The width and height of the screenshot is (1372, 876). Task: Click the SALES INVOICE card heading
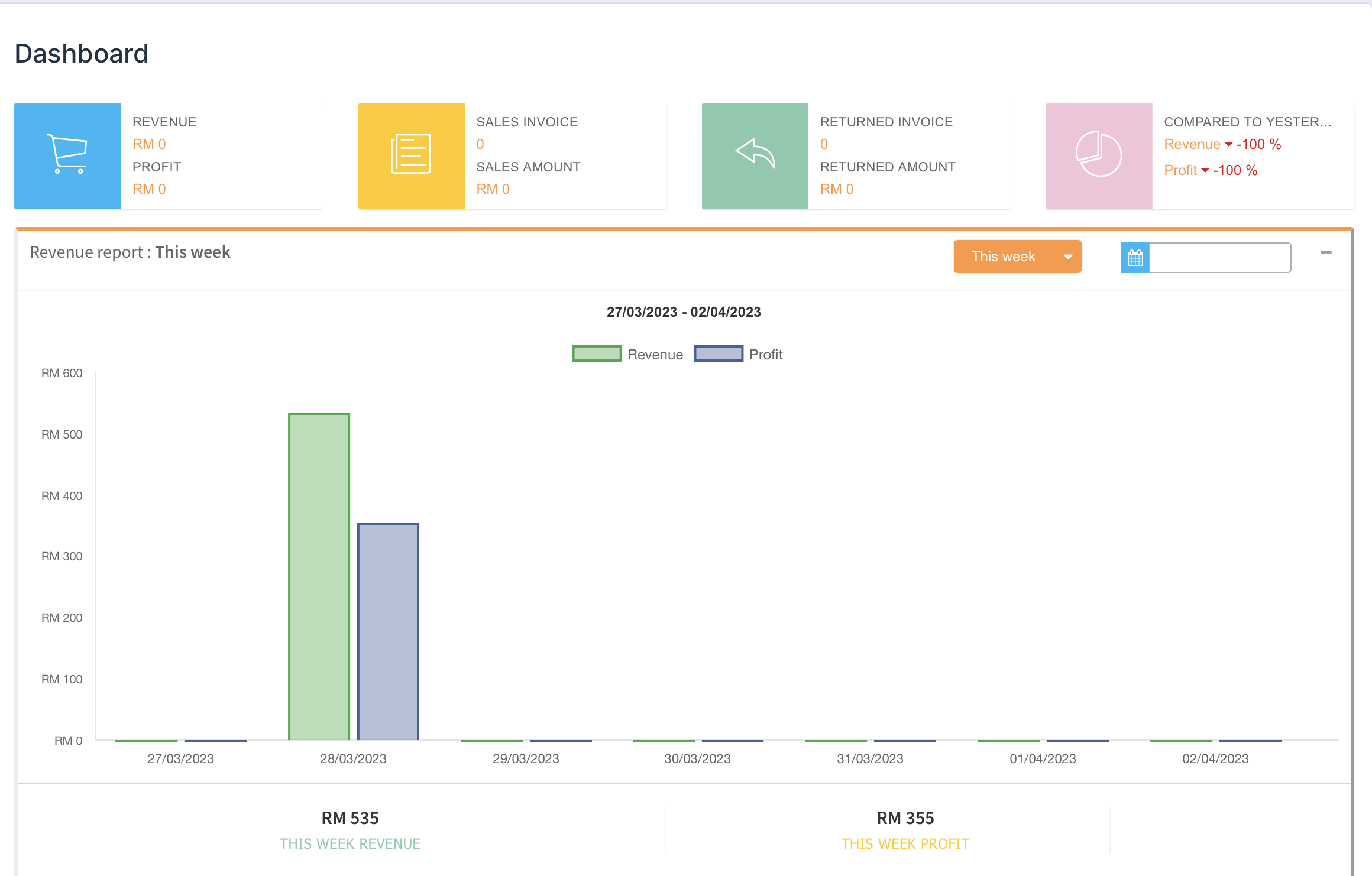(527, 122)
